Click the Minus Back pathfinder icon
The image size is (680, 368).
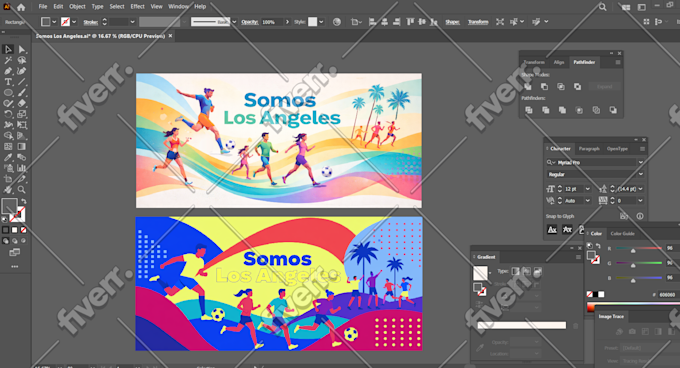click(x=613, y=110)
